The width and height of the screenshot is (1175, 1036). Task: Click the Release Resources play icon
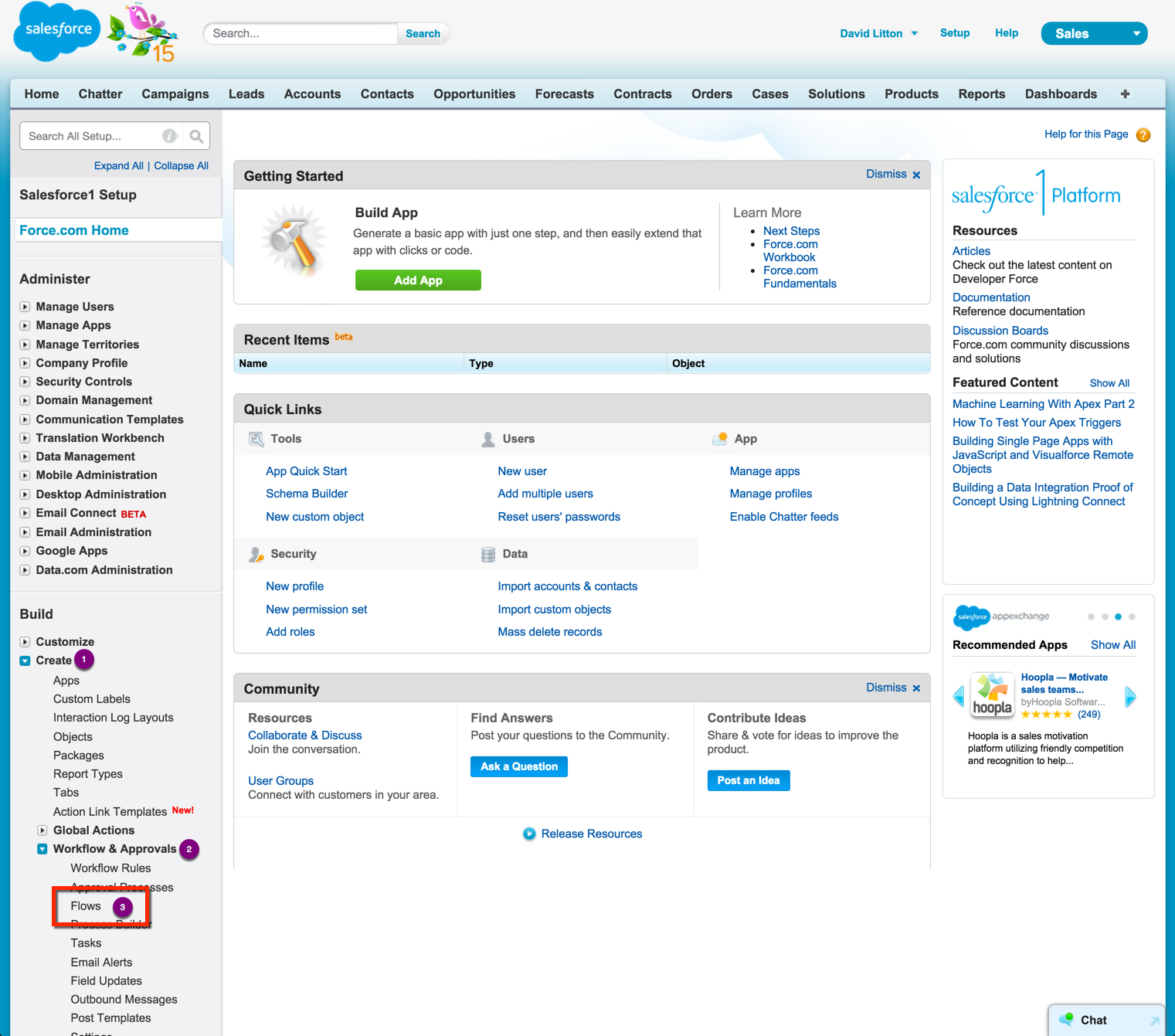click(529, 834)
